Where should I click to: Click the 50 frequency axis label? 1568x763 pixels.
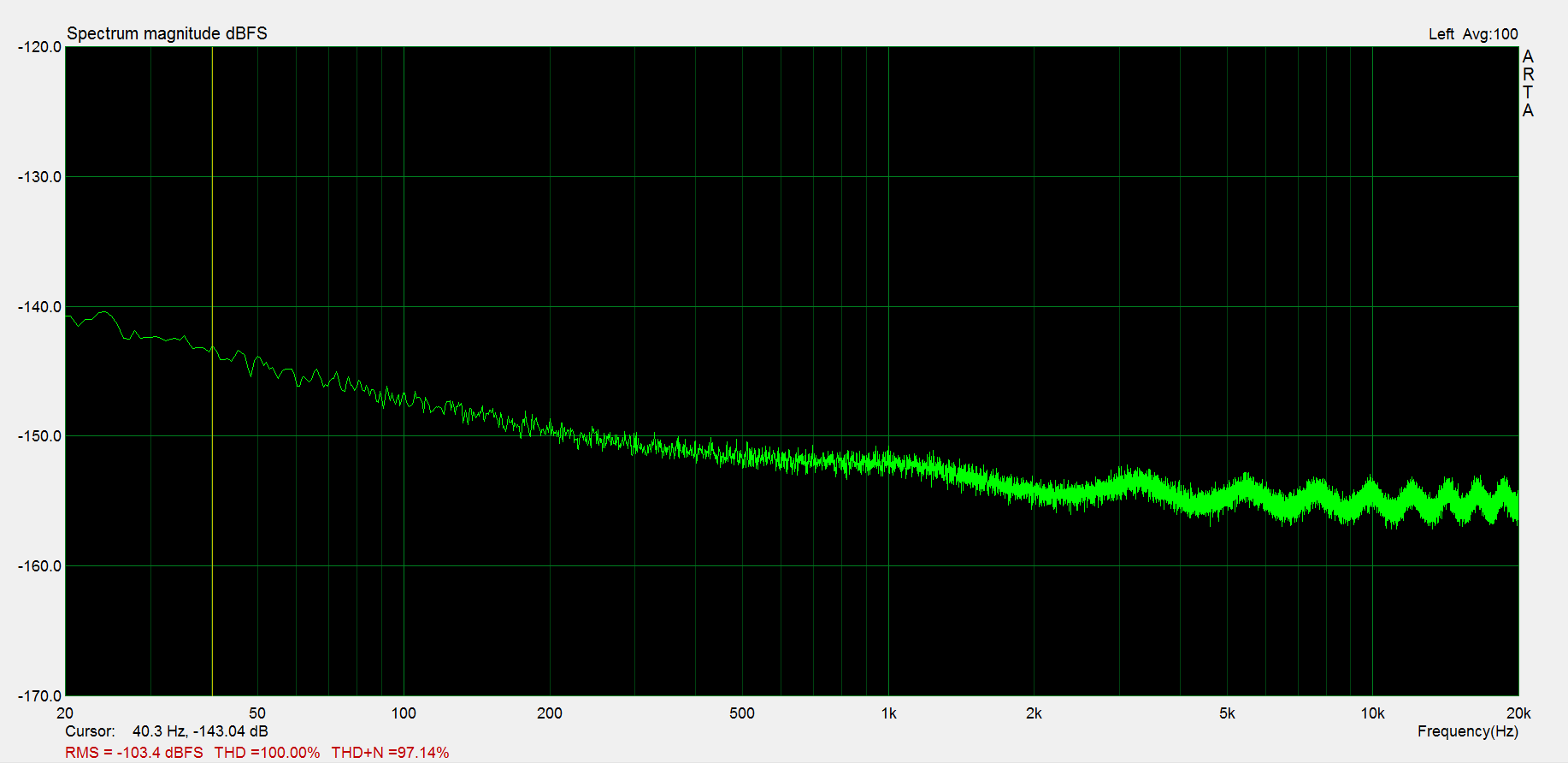tap(257, 713)
